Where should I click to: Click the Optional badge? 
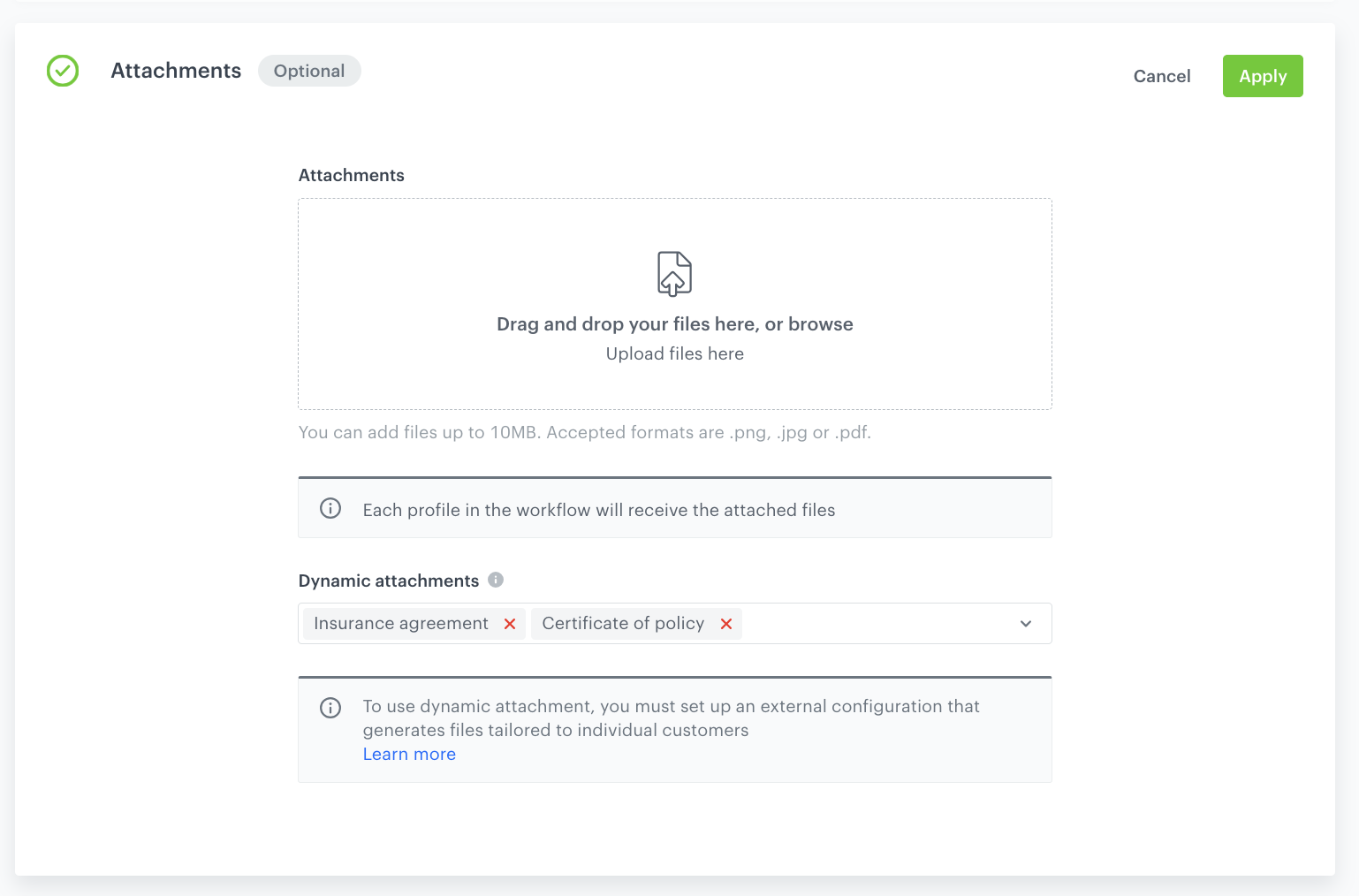(x=309, y=72)
